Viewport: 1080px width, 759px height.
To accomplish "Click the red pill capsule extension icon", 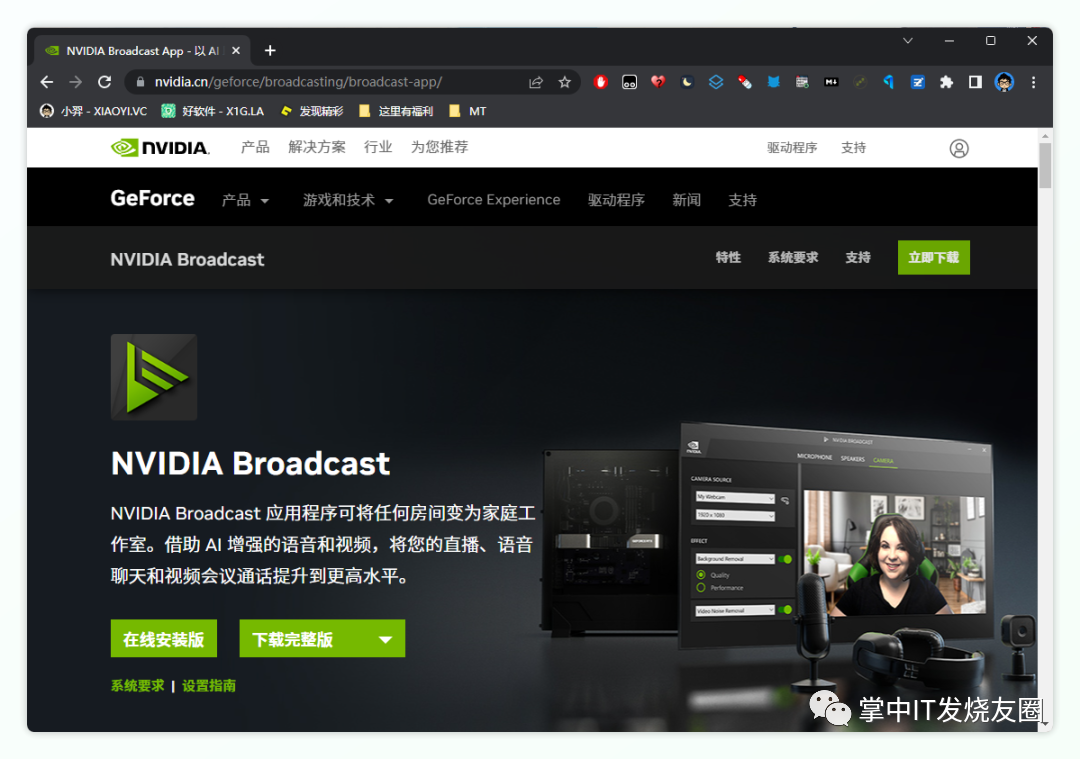I will (x=745, y=82).
